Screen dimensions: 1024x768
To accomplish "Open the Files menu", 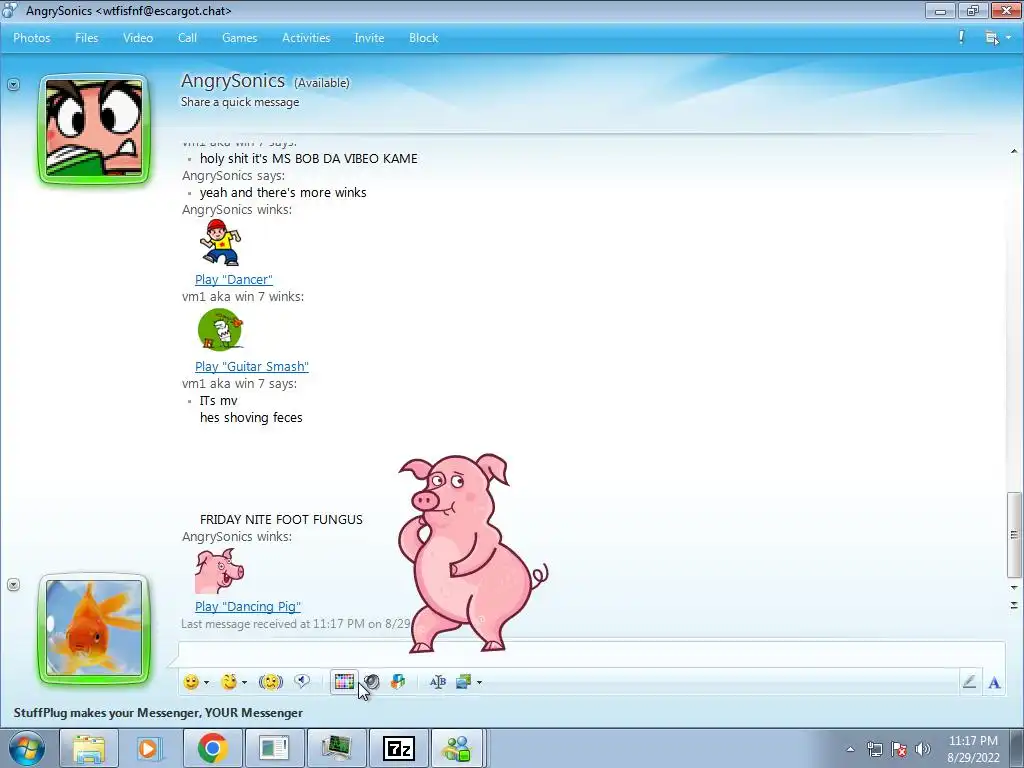I will click(x=86, y=38).
